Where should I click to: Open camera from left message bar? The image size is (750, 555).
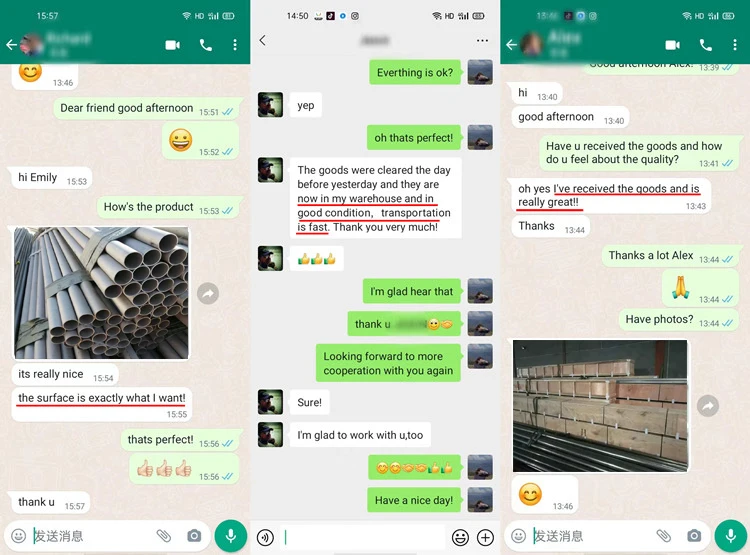click(x=194, y=535)
